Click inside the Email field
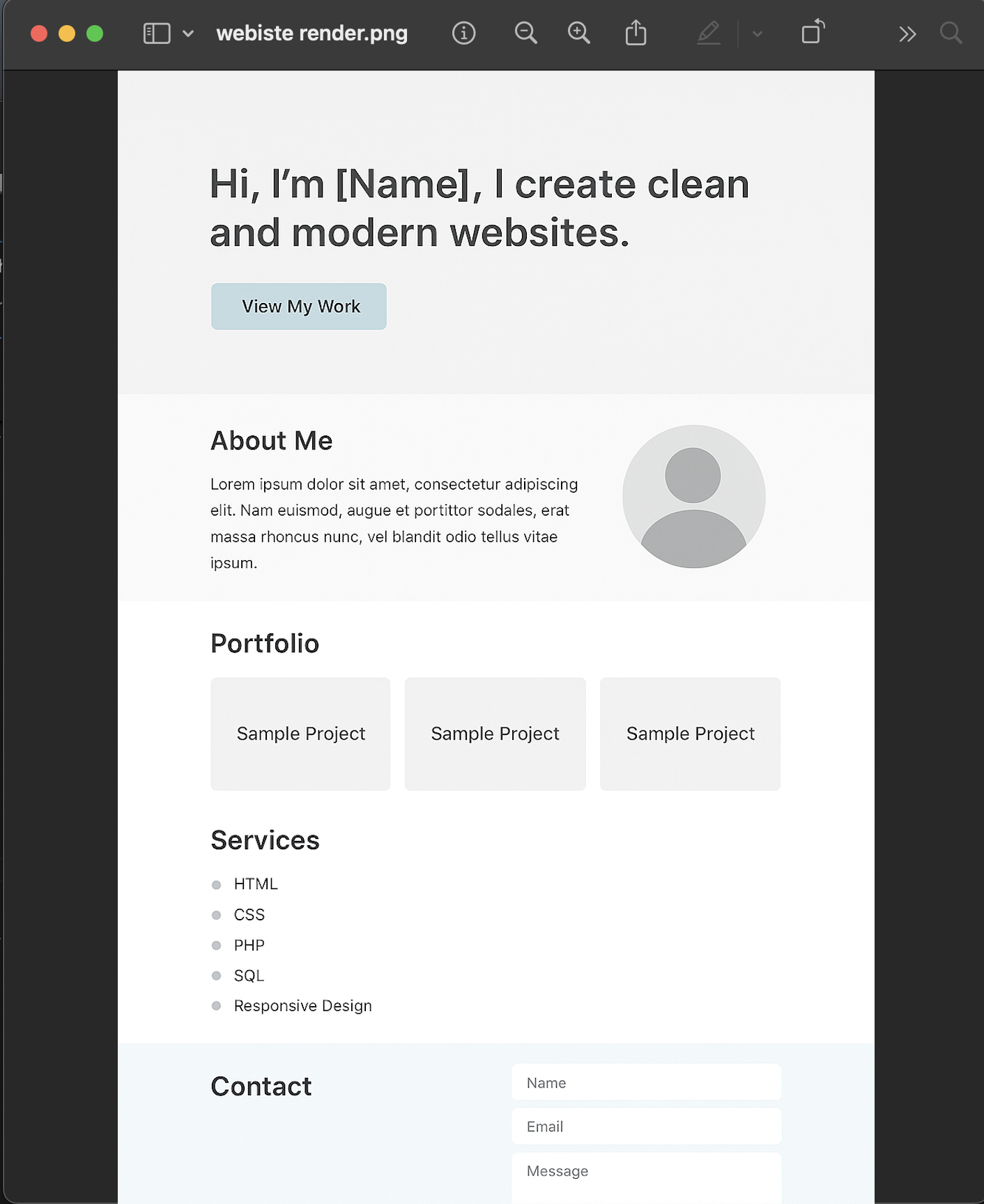Screen dimensions: 984x1204 (x=646, y=1126)
